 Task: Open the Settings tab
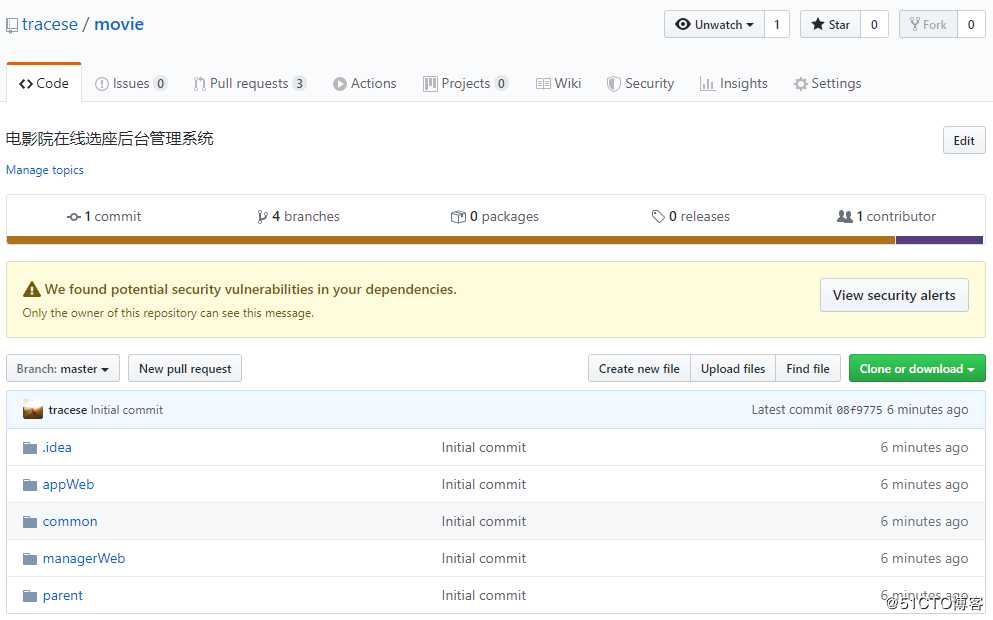[x=828, y=83]
